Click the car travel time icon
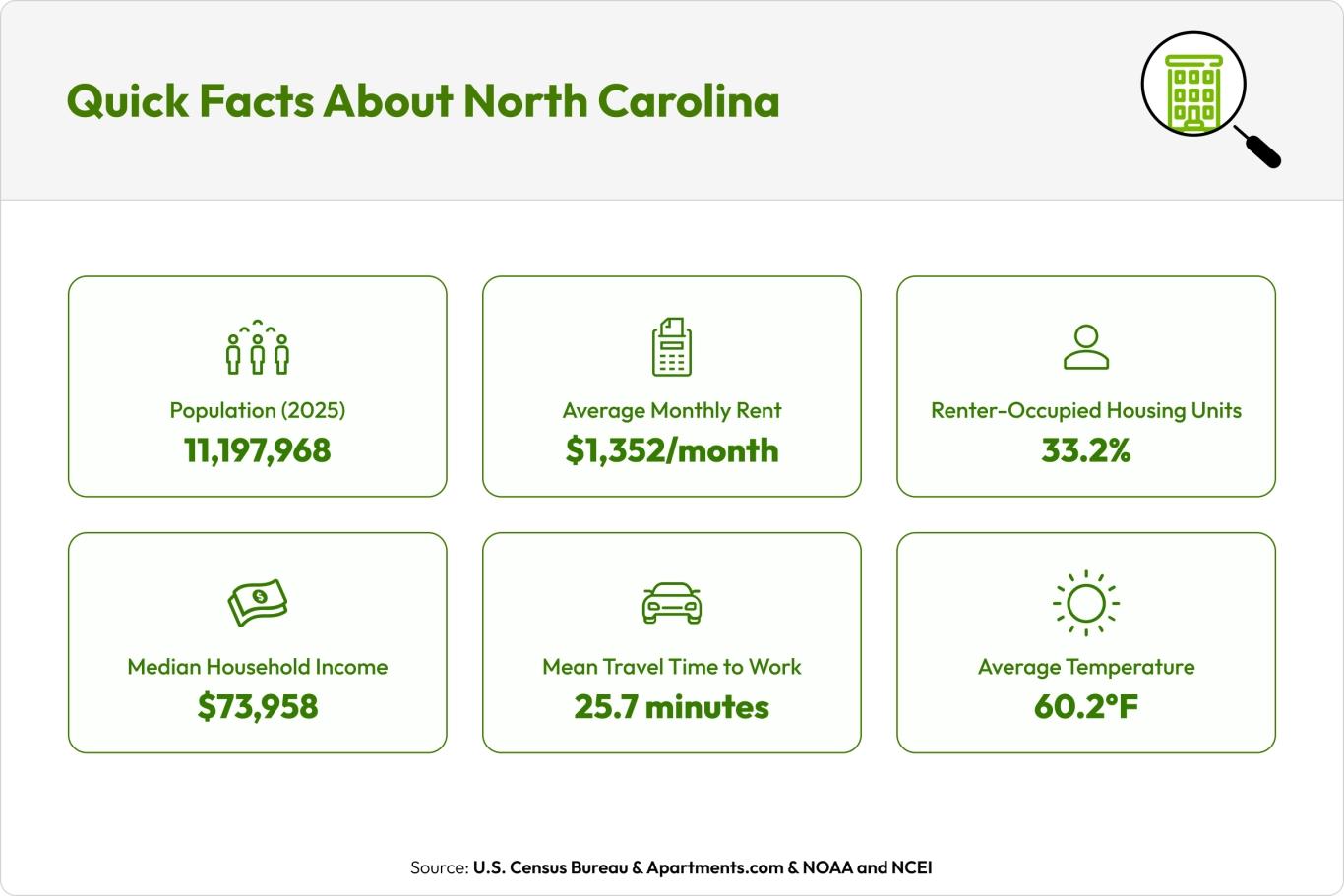The height and width of the screenshot is (896, 1344). [x=672, y=604]
